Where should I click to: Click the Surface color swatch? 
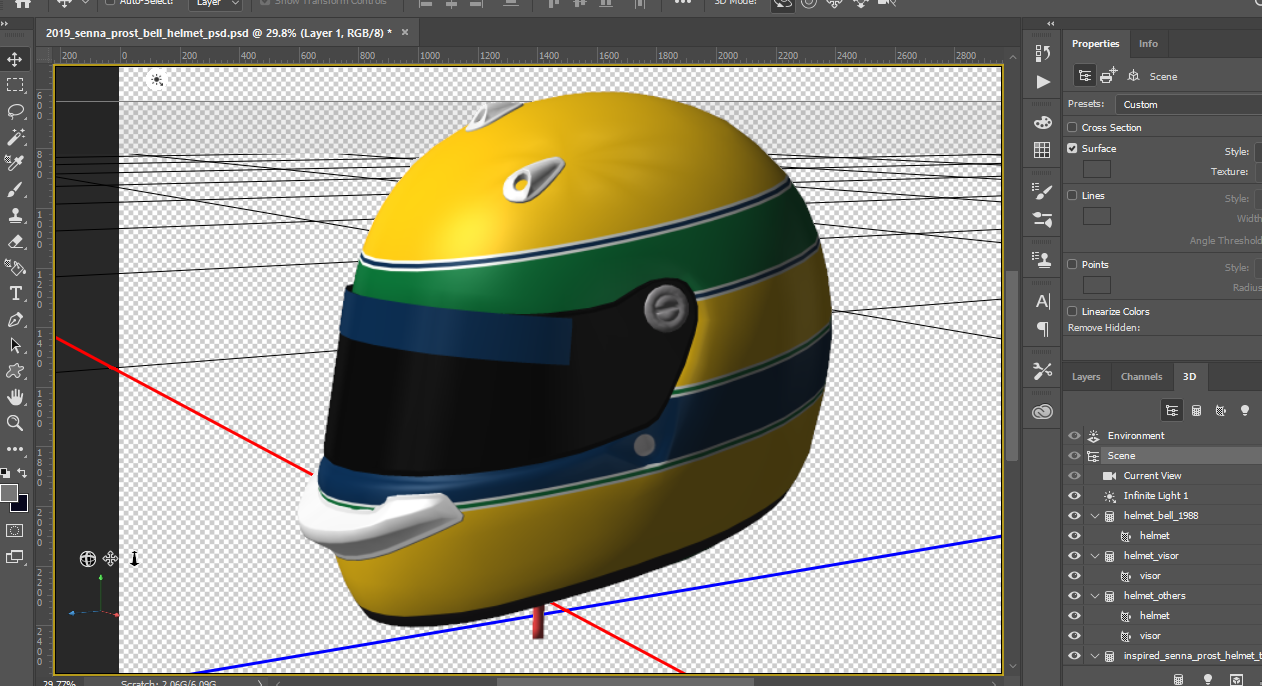tap(1097, 170)
